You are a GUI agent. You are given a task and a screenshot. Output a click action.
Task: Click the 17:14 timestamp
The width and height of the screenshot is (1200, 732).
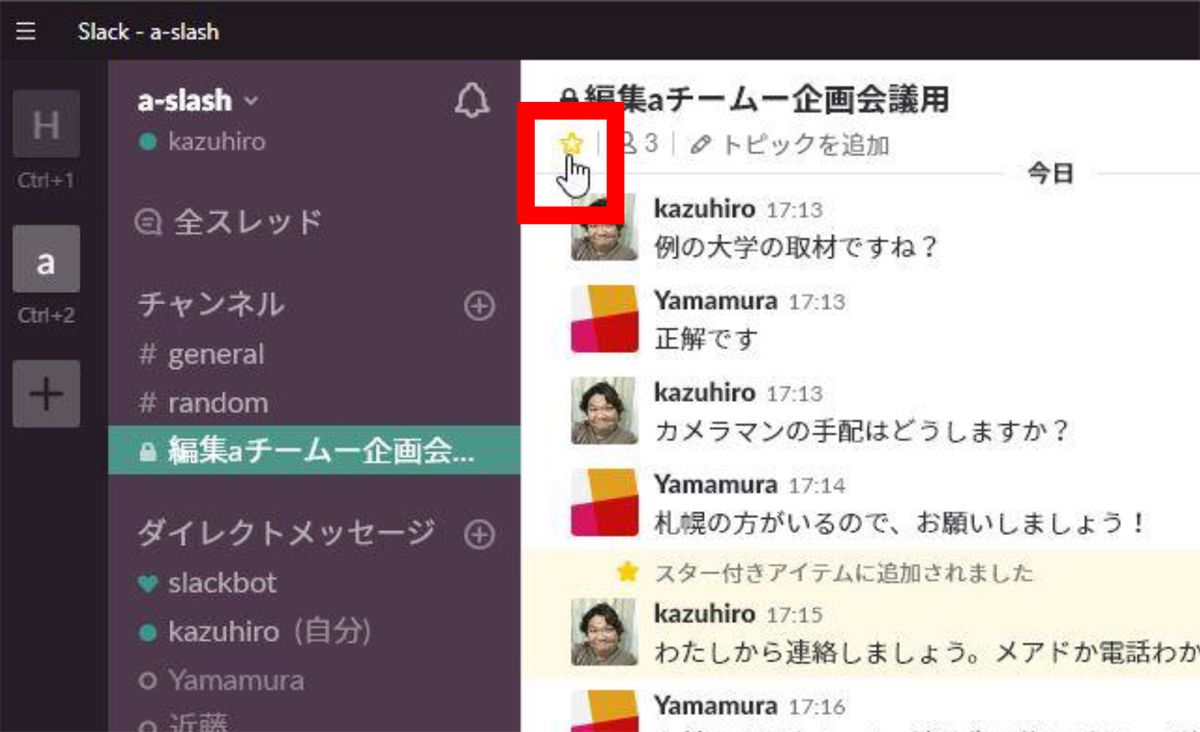[x=818, y=486]
